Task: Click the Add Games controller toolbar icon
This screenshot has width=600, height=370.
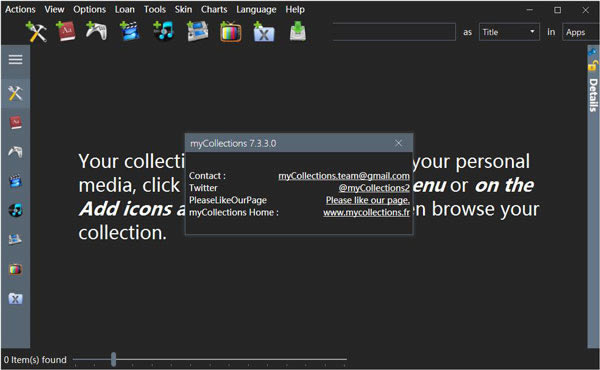Action: tap(96, 31)
